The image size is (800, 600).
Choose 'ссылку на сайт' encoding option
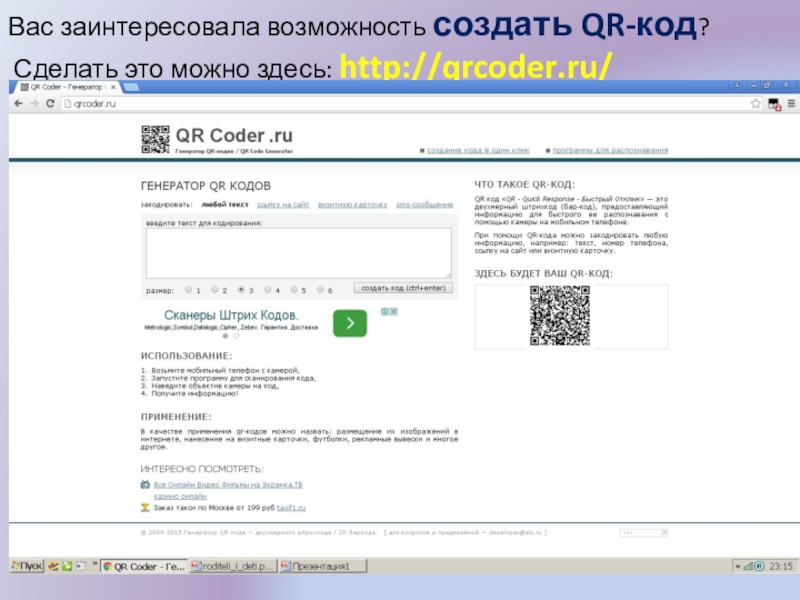(283, 205)
